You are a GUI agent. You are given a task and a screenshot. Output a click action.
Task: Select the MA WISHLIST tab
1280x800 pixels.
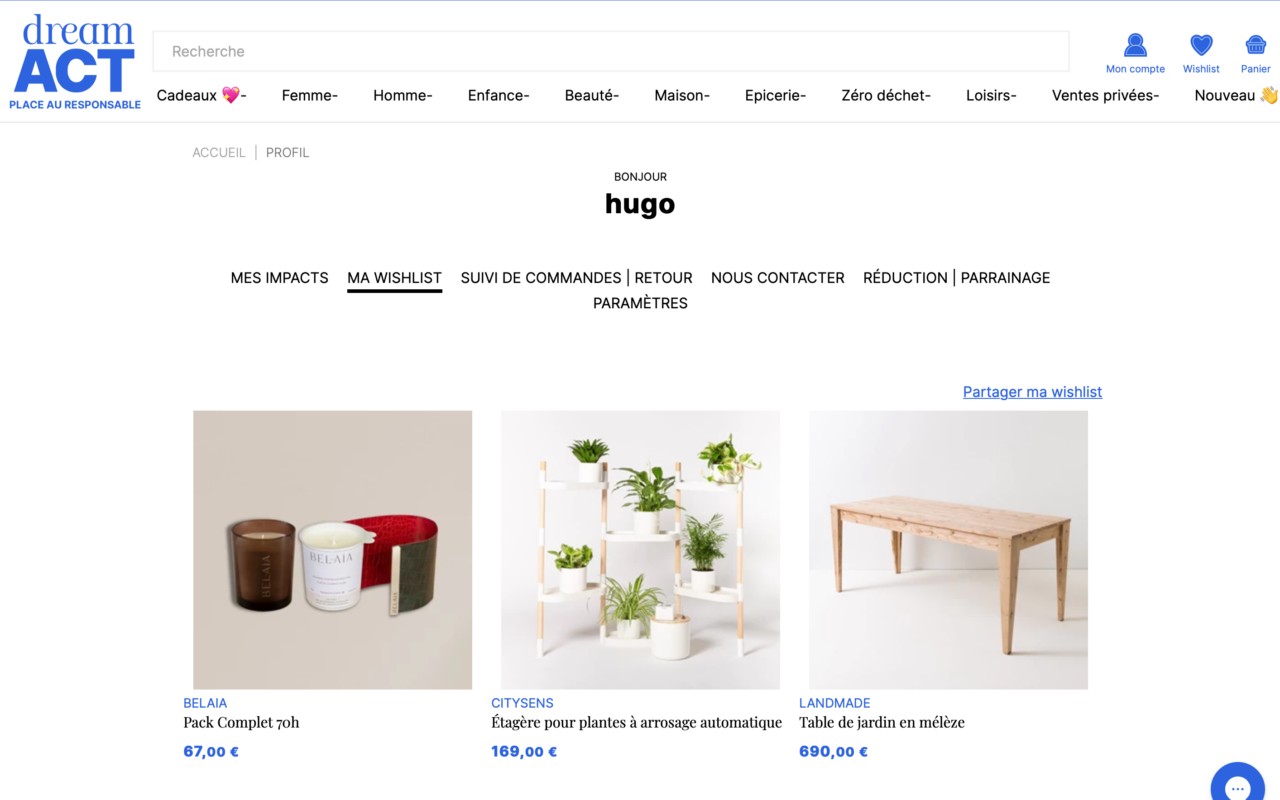394,278
